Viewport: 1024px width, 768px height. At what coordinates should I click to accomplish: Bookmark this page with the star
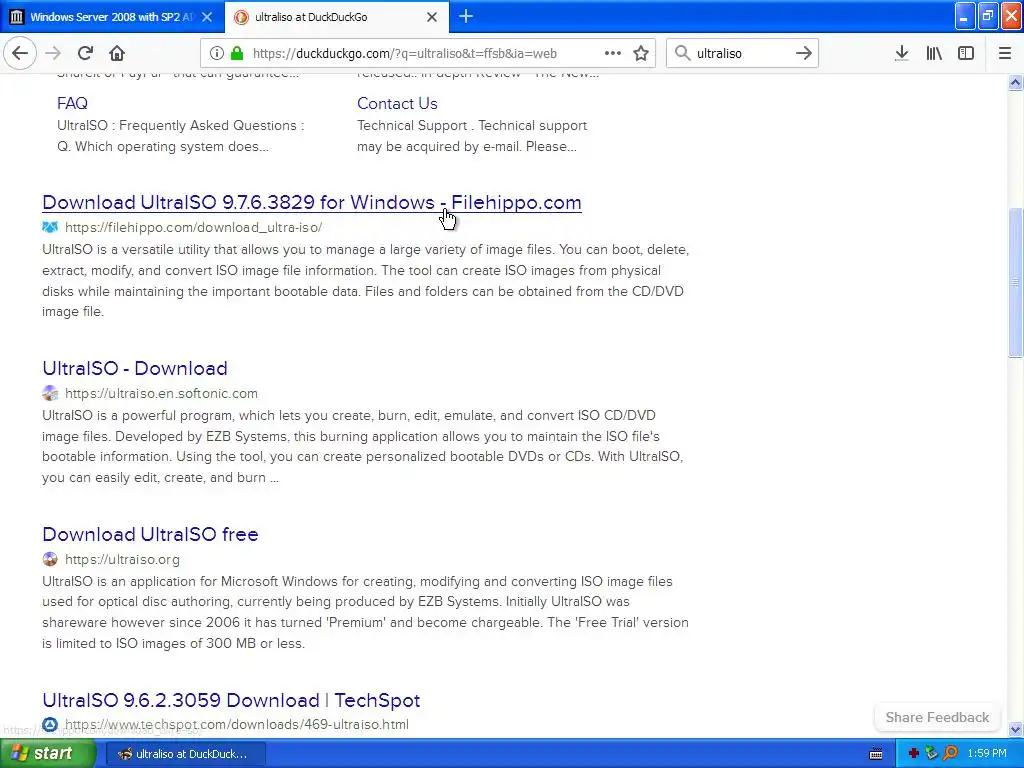coord(641,53)
